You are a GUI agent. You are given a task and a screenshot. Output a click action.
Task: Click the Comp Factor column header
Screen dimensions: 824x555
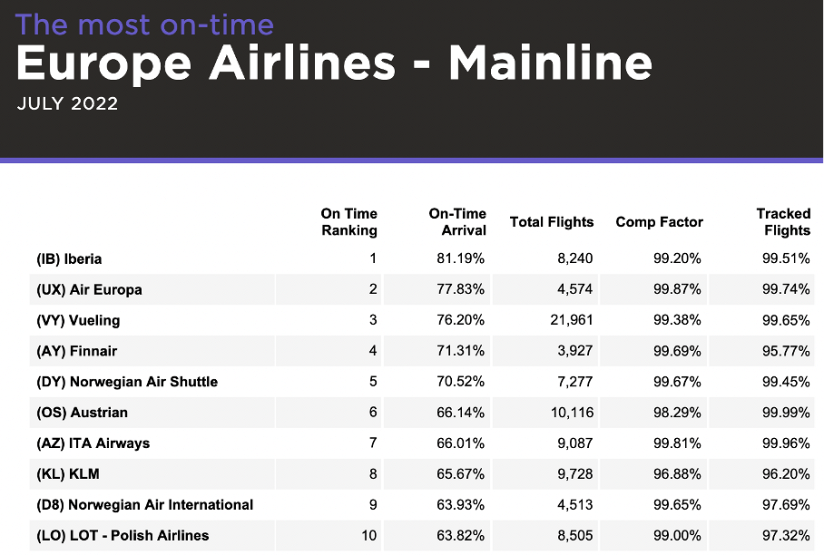click(659, 222)
